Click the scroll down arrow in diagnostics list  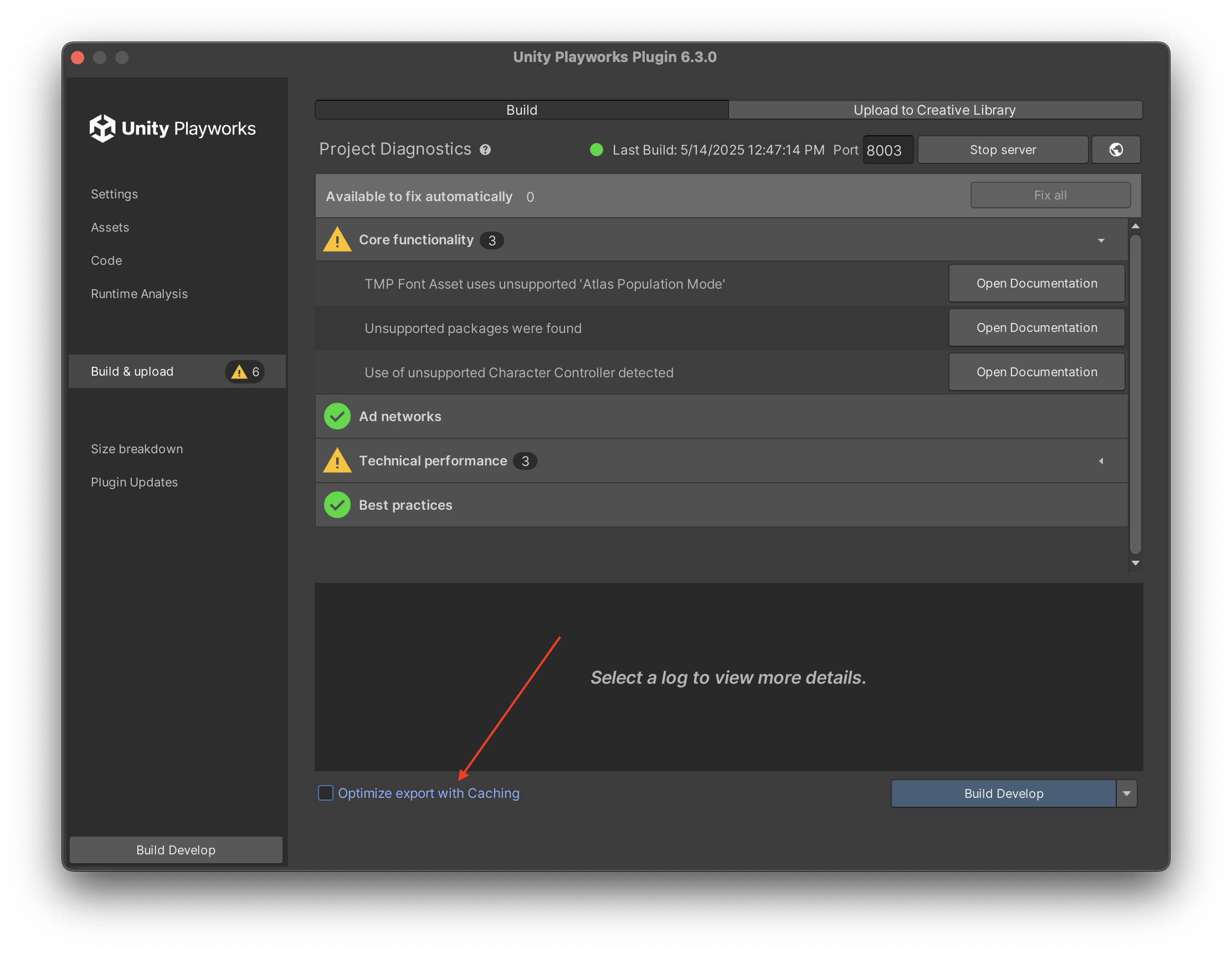[x=1136, y=563]
